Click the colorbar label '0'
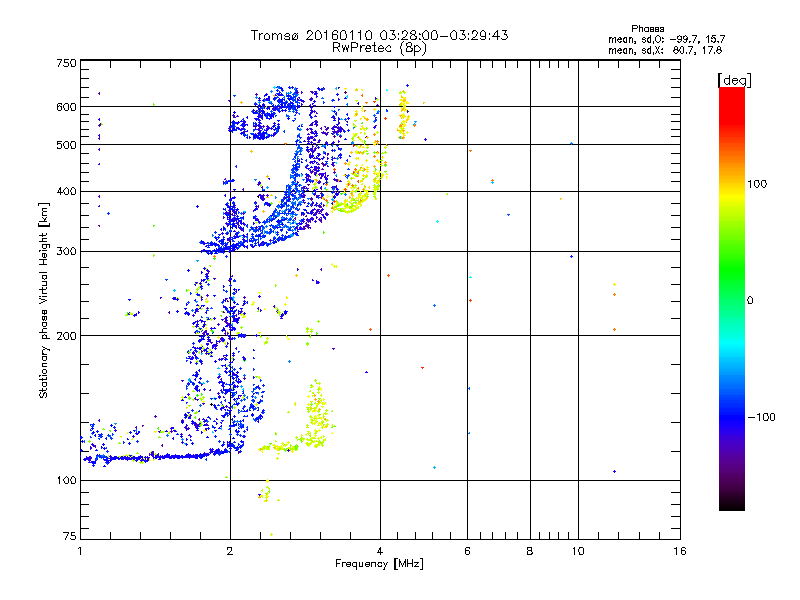Screen dimensions: 800x600 pos(750,300)
